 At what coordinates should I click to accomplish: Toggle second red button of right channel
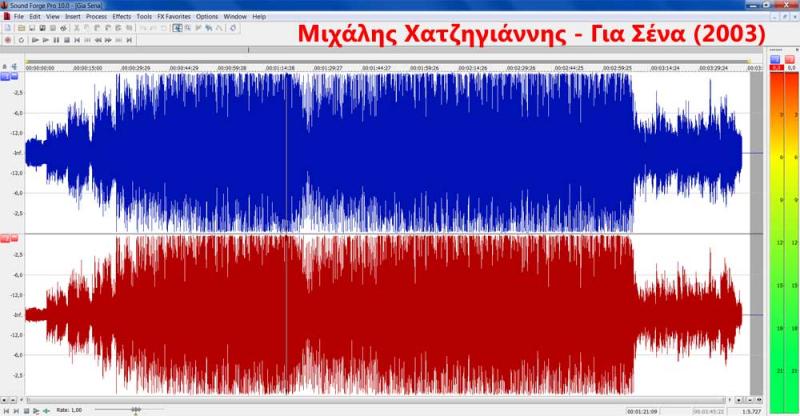pos(14,238)
